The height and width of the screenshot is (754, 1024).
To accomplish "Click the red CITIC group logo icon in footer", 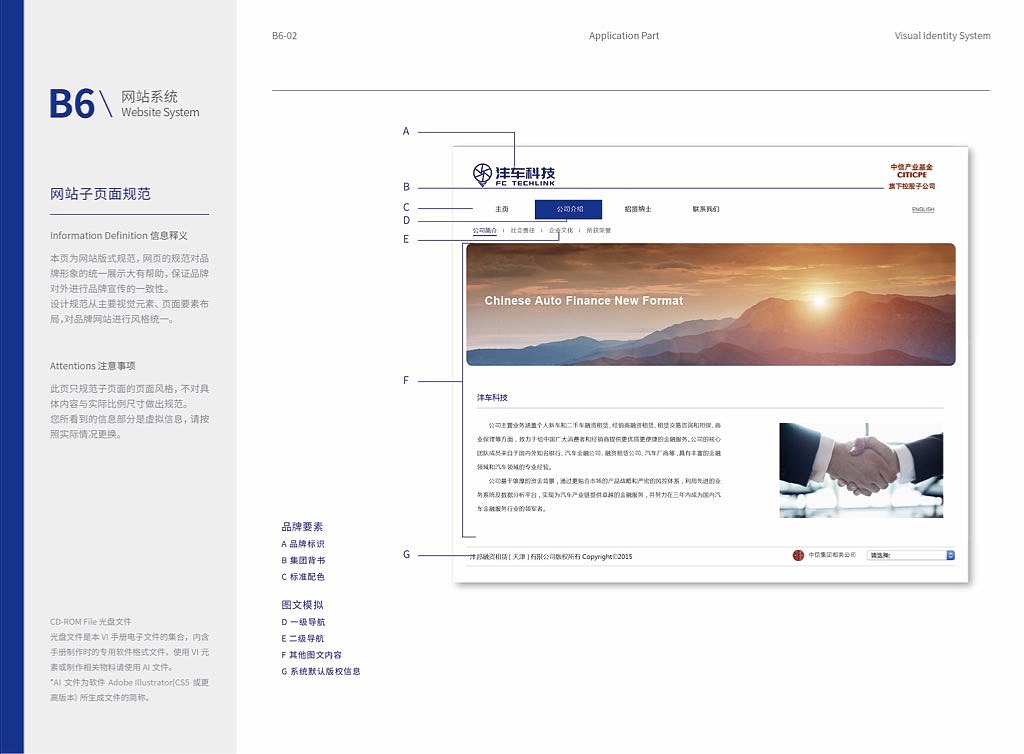I will tap(799, 554).
